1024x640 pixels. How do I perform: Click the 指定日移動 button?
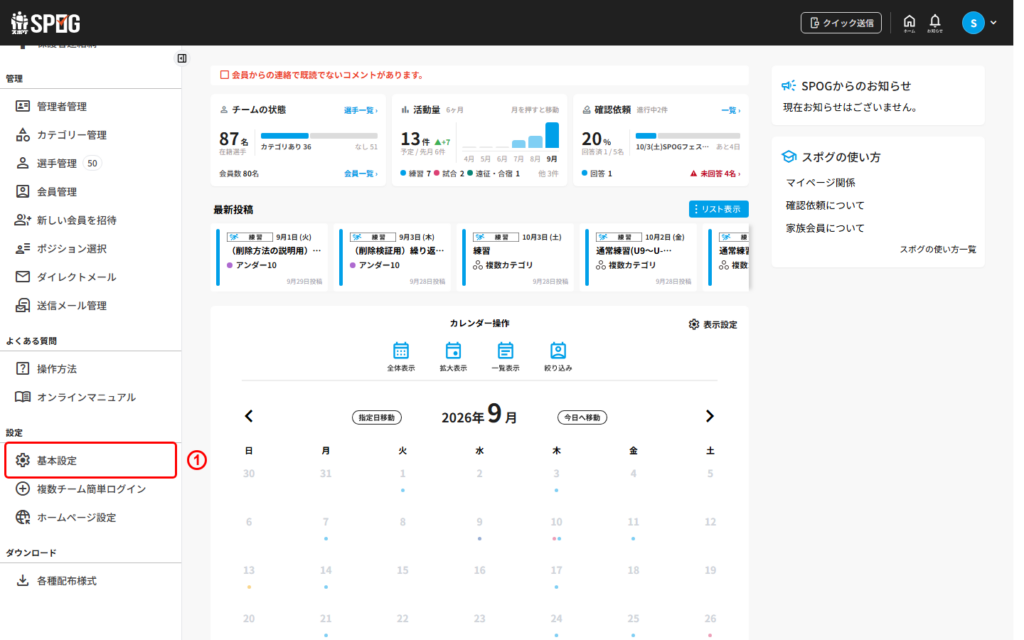tap(377, 418)
